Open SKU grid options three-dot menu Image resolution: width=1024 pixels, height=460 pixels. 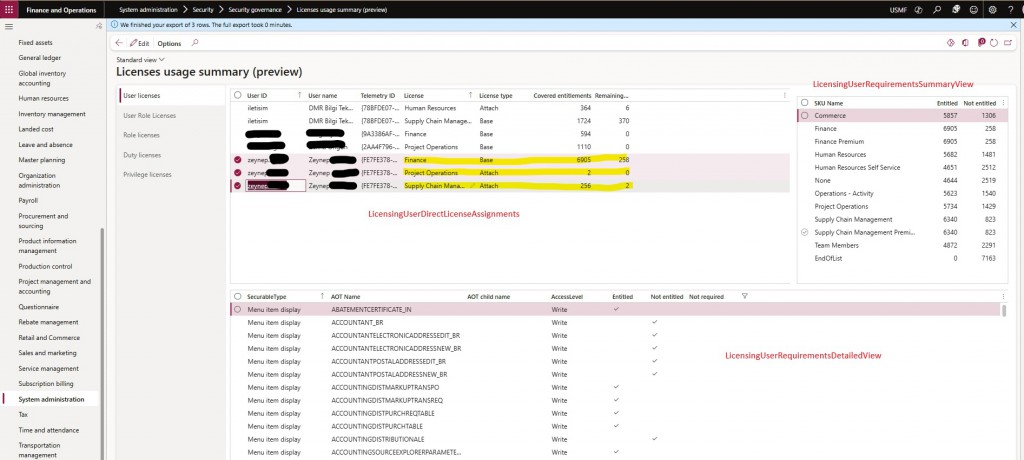[1003, 103]
